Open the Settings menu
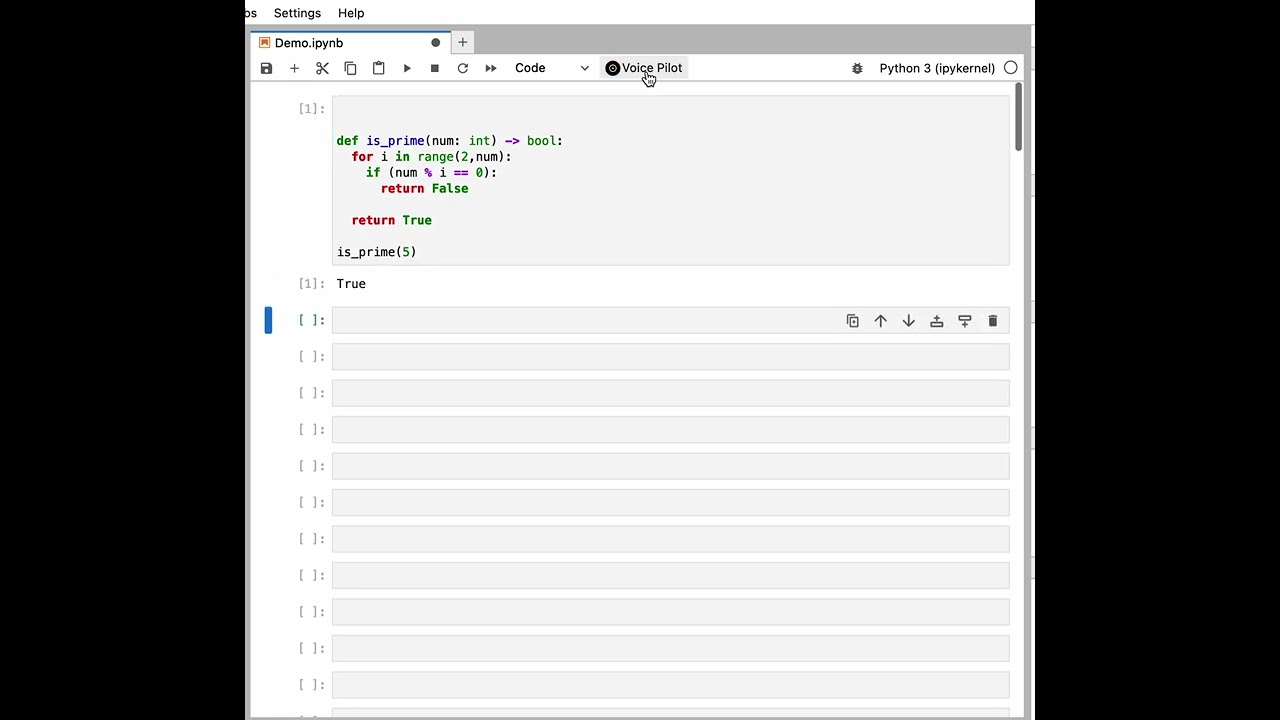 click(297, 13)
